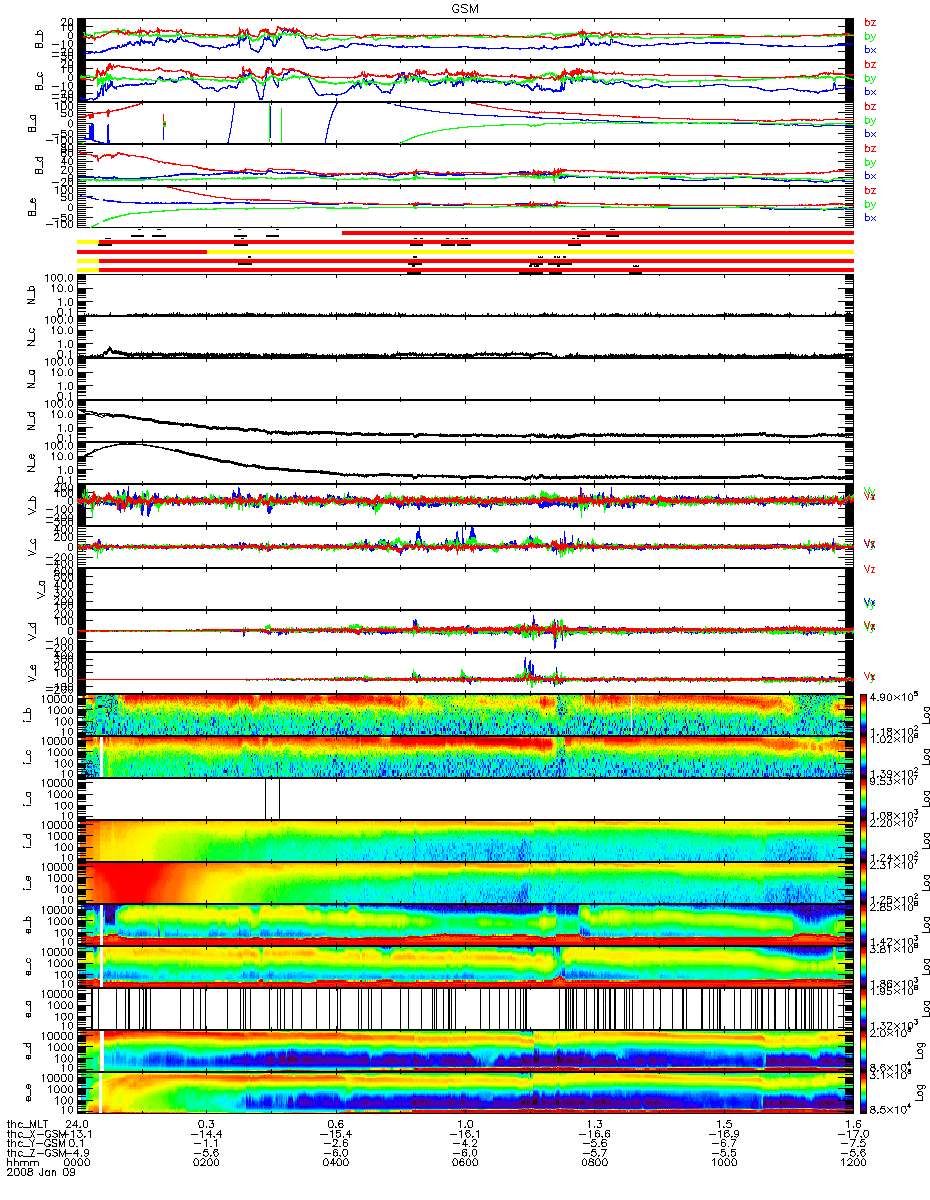Click the 0200 time tick label
This screenshot has height=1200, width=930.
pyautogui.click(x=206, y=1164)
